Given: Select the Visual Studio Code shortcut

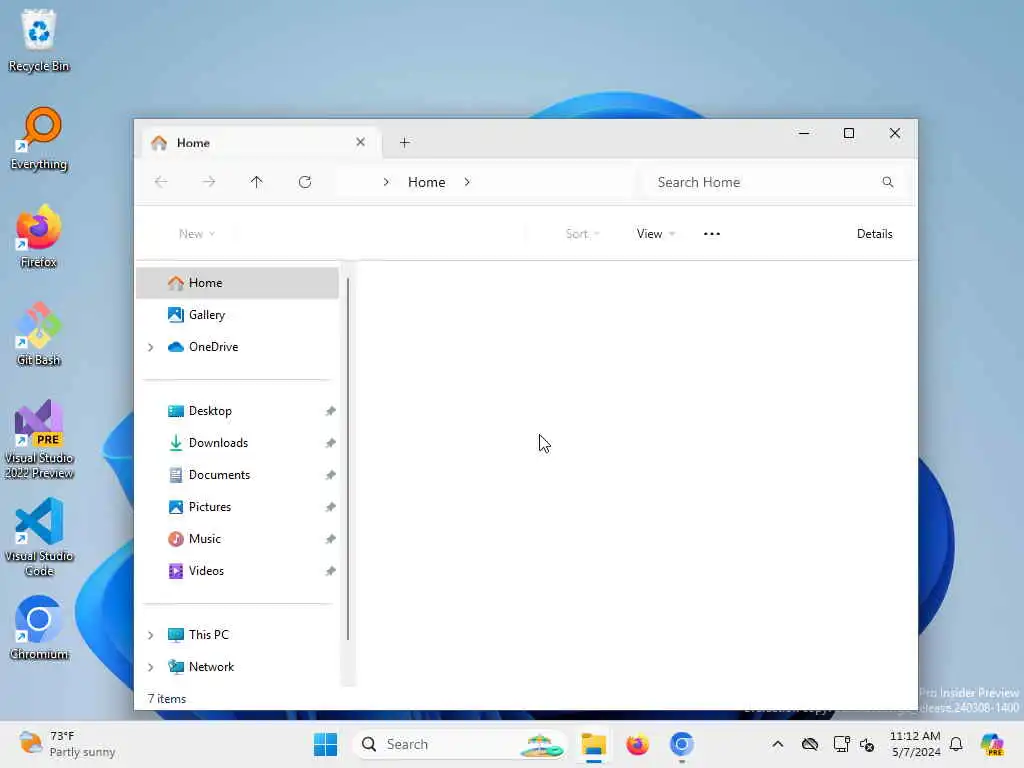Looking at the screenshot, I should 39,537.
